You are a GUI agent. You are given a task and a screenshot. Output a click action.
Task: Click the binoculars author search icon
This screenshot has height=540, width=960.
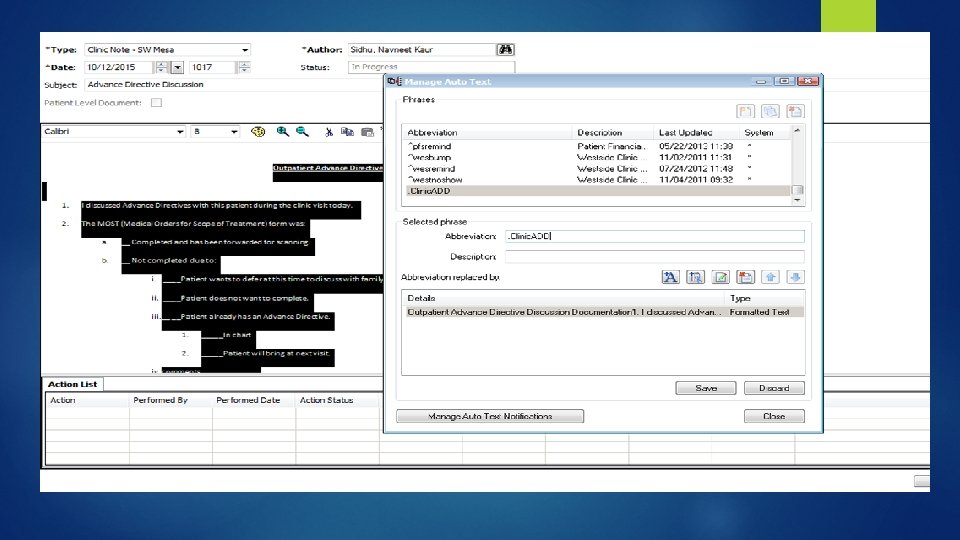[x=506, y=49]
